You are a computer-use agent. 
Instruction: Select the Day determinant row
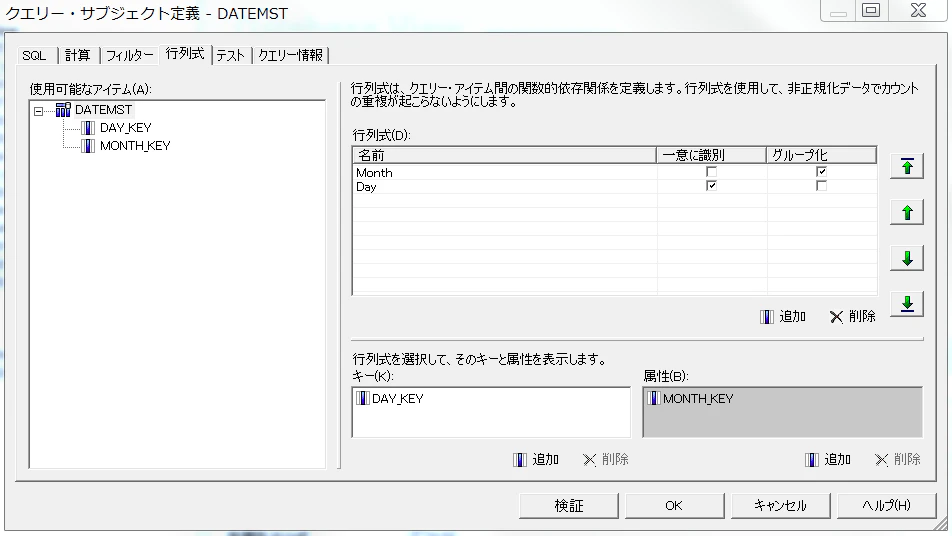(614, 186)
